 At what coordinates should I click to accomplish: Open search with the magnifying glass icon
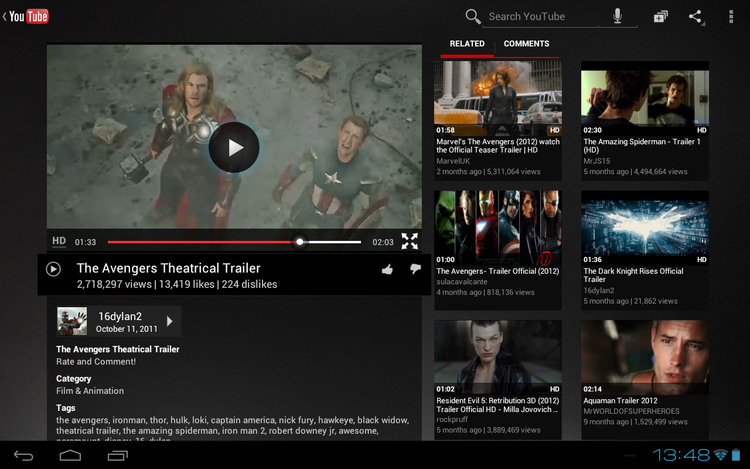point(473,16)
